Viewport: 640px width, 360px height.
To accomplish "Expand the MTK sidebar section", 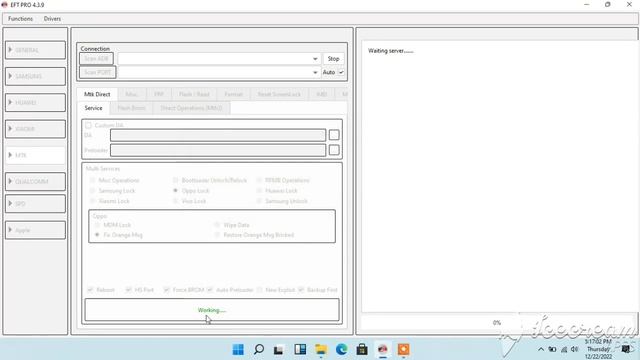I will pyautogui.click(x=36, y=155).
